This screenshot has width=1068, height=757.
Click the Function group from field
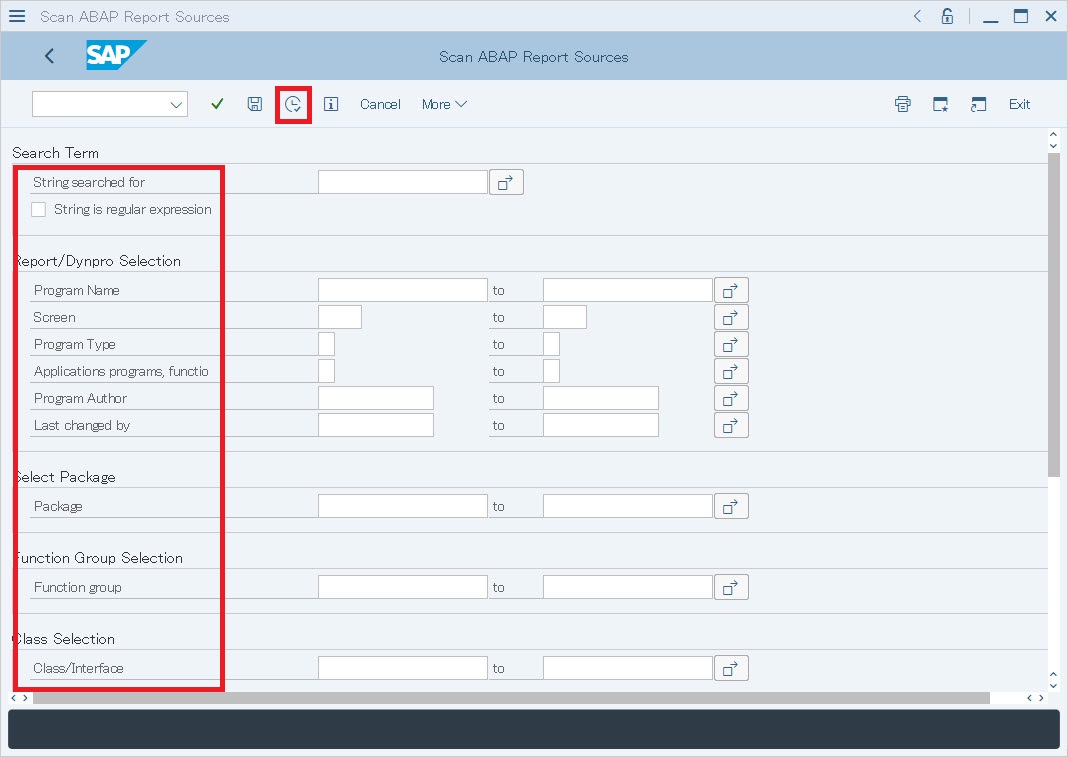click(x=403, y=587)
